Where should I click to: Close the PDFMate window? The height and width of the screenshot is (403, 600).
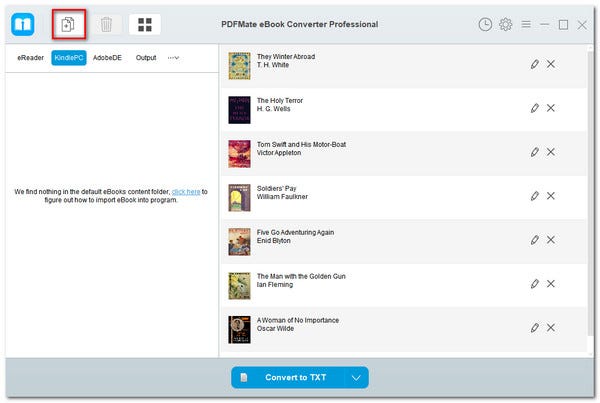(x=582, y=25)
